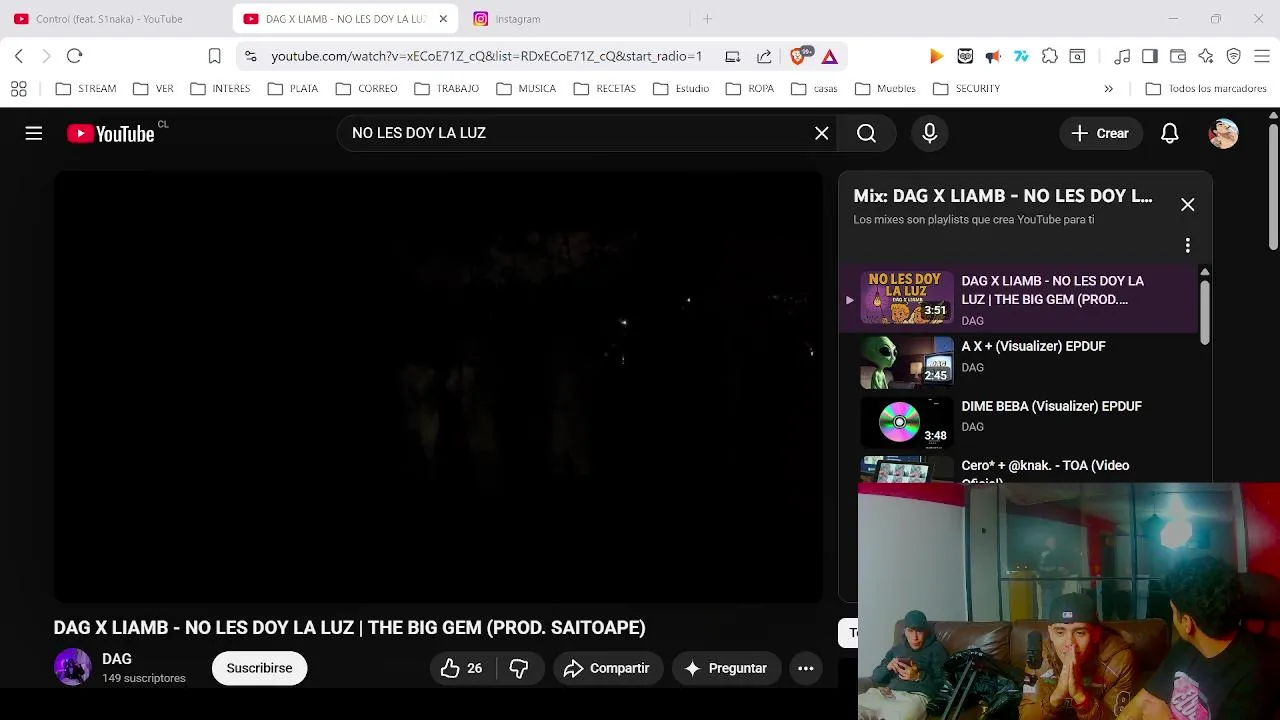Viewport: 1280px width, 720px height.
Task: Share the page from the address bar
Action: (765, 56)
